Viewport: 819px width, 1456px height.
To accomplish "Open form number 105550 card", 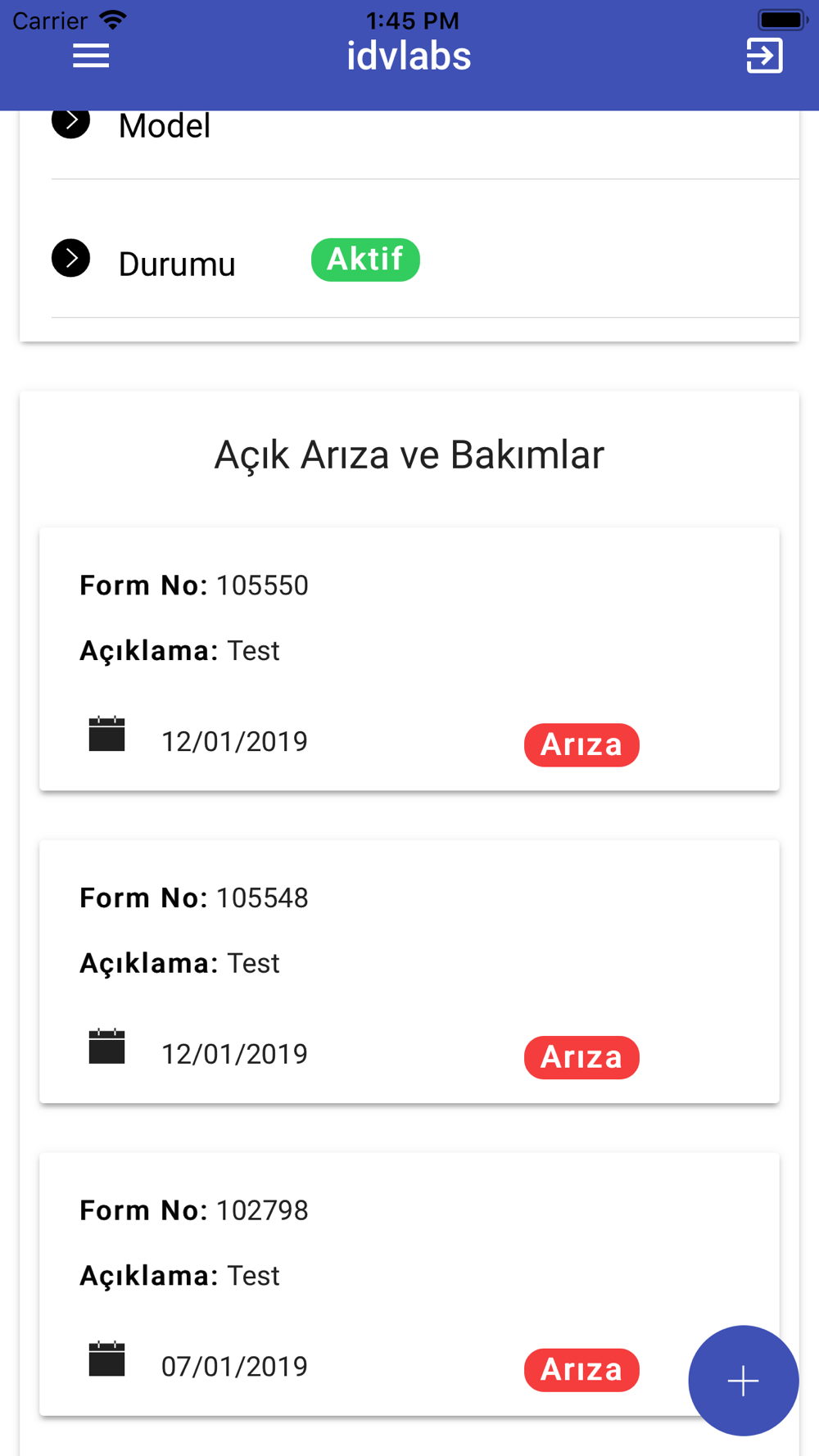I will pos(409,659).
